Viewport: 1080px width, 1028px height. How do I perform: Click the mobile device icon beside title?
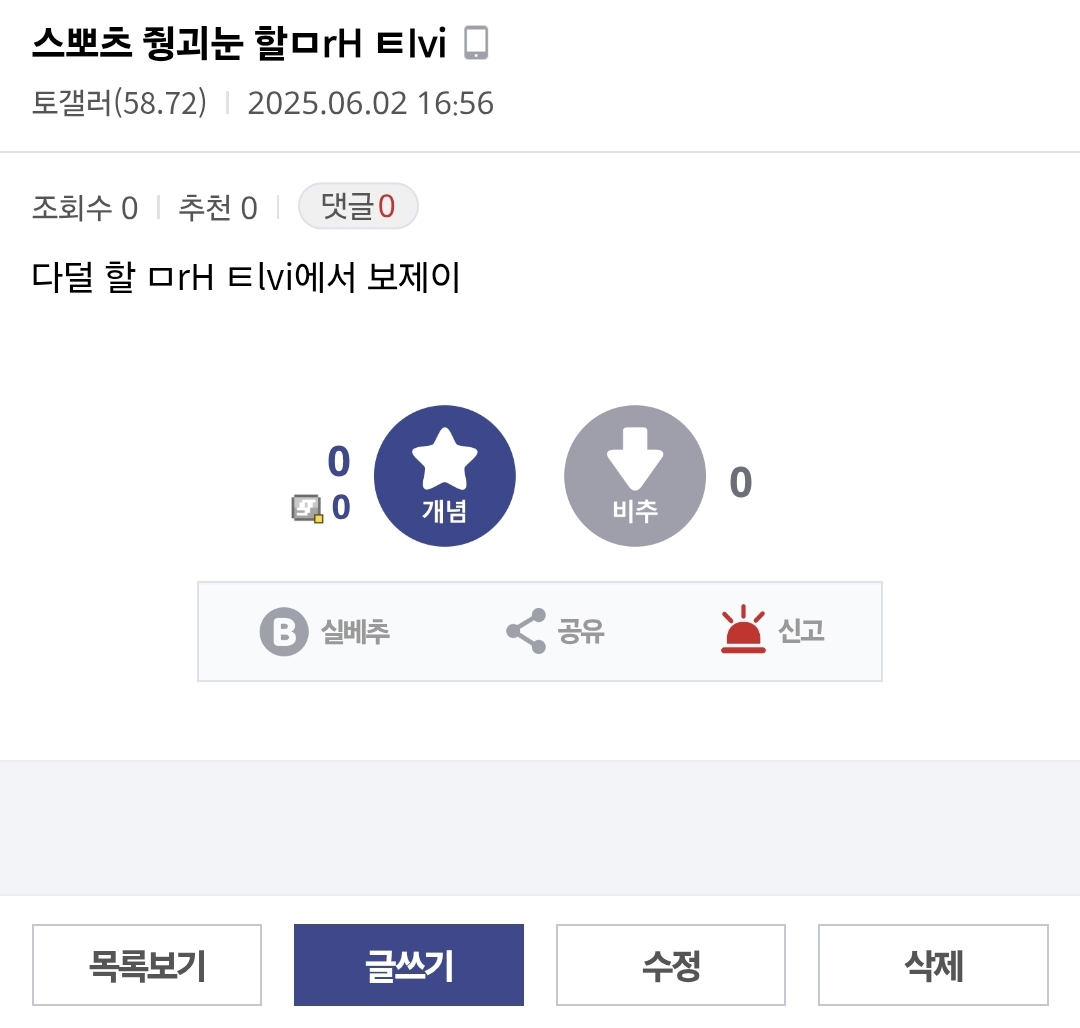[x=477, y=42]
